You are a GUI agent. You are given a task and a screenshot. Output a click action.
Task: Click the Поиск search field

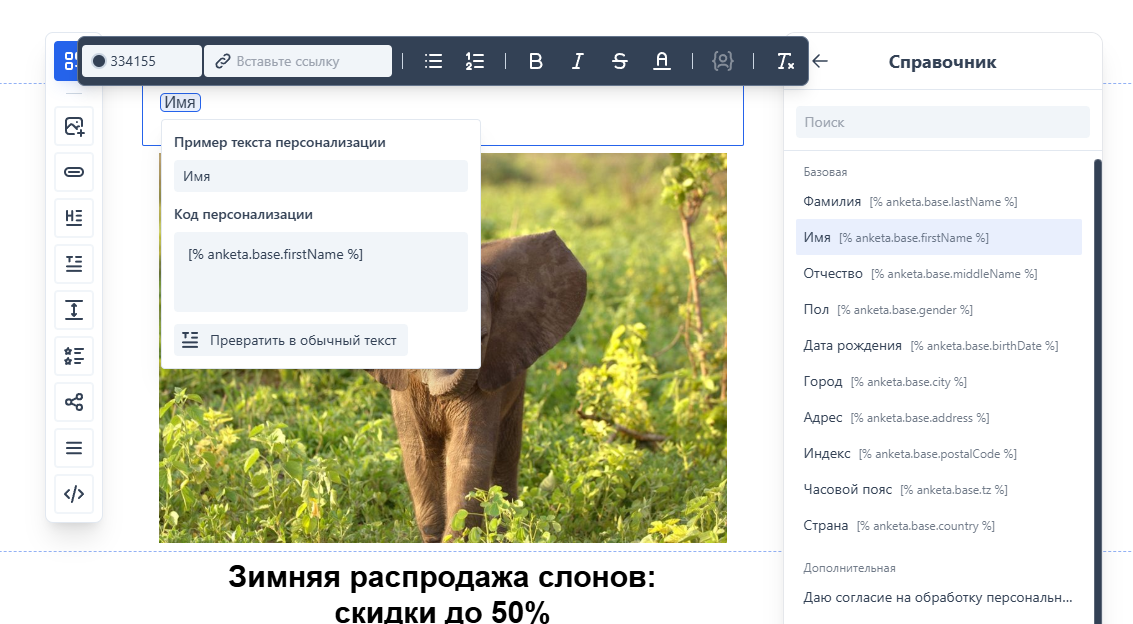pos(942,122)
